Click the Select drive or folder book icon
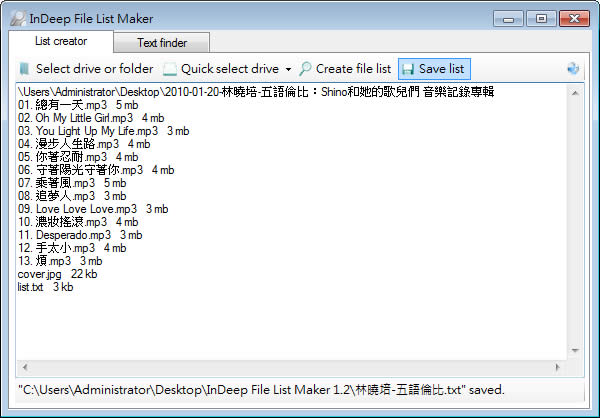The image size is (600, 418). coord(25,69)
